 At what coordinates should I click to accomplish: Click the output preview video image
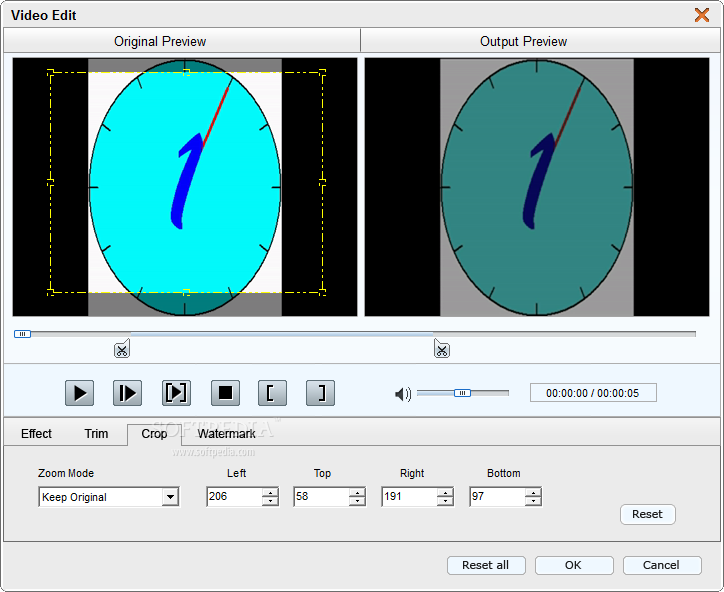tap(537, 187)
